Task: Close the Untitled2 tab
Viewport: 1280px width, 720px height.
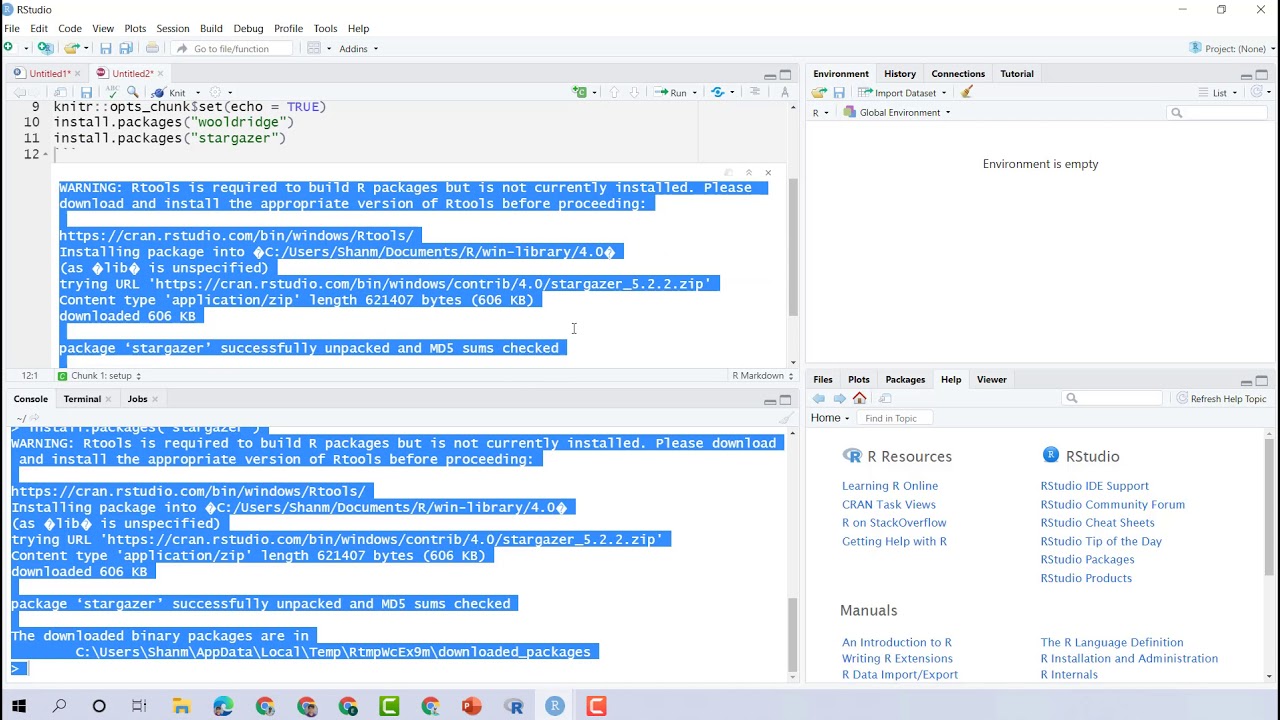Action: coord(160,73)
